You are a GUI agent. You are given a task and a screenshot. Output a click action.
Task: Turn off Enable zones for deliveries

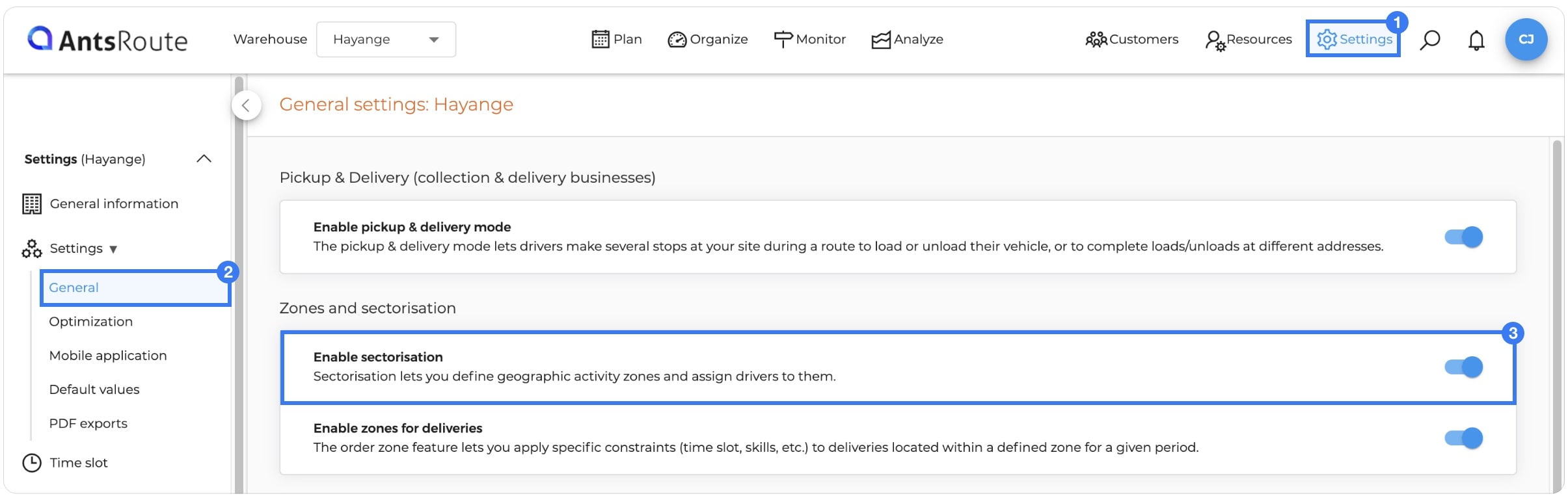click(x=1463, y=438)
